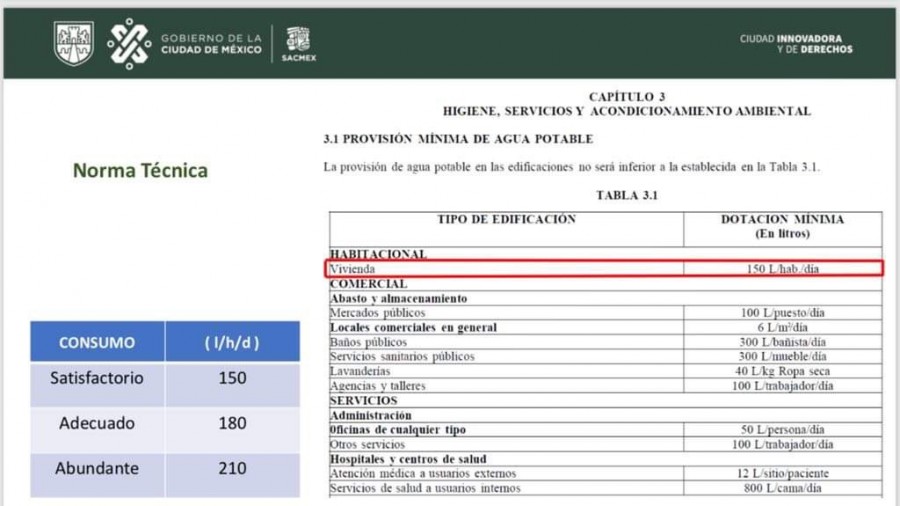Image resolution: width=900 pixels, height=506 pixels.
Task: Click the '50 L/persona/día' value
Action: tap(782, 430)
